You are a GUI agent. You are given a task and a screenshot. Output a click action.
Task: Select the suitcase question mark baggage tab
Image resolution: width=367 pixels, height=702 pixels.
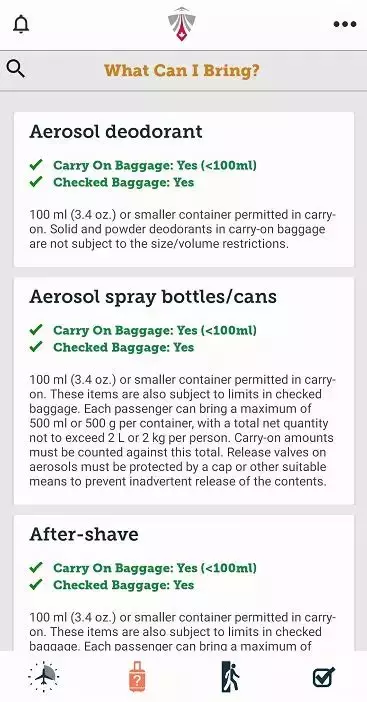click(x=137, y=676)
